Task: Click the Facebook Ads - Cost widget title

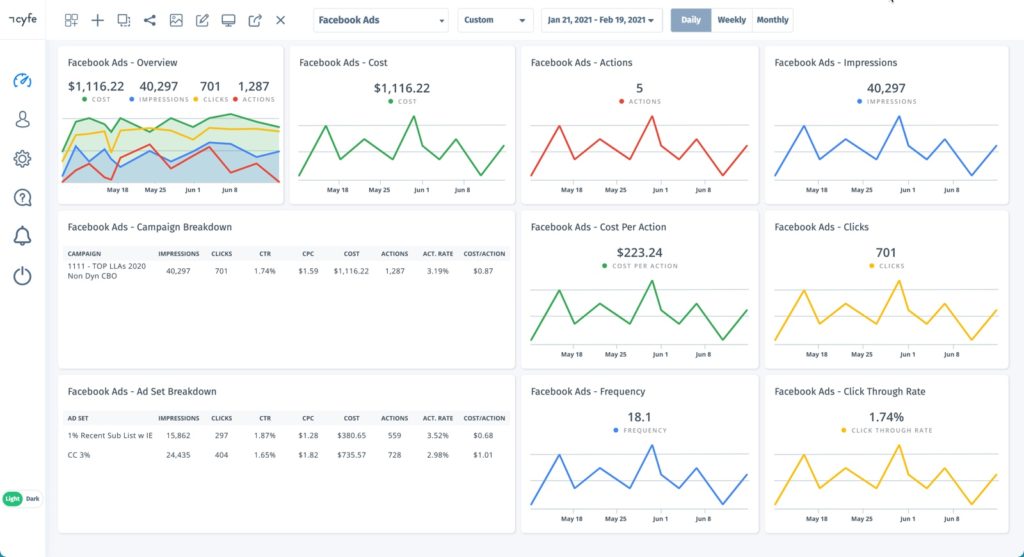Action: [x=343, y=63]
